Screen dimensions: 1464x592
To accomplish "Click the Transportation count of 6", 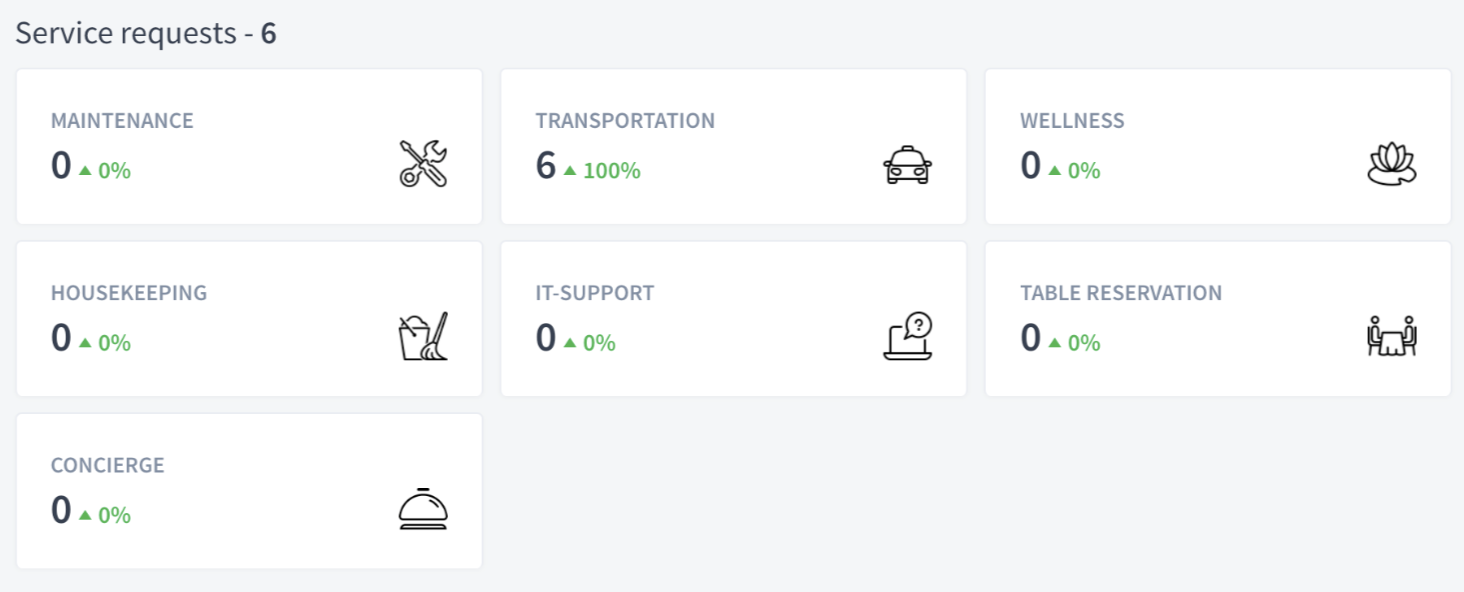I will [546, 166].
